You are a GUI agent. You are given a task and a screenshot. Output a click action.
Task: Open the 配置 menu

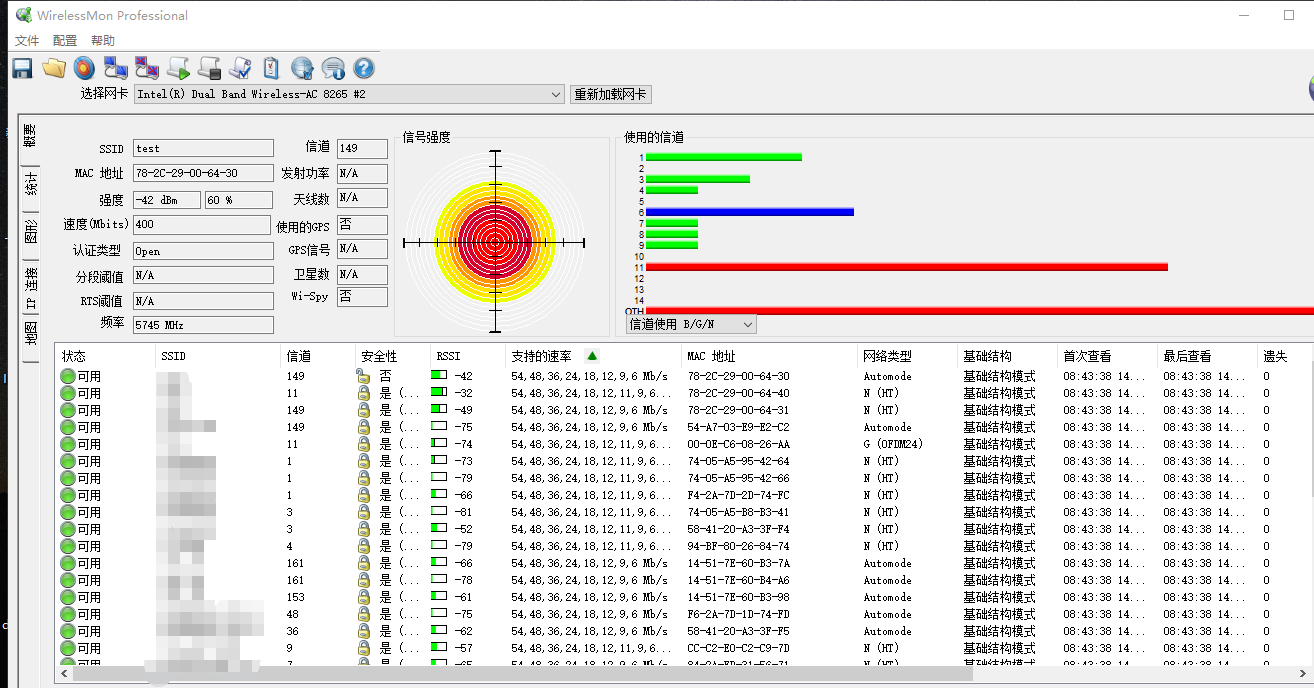(x=65, y=41)
